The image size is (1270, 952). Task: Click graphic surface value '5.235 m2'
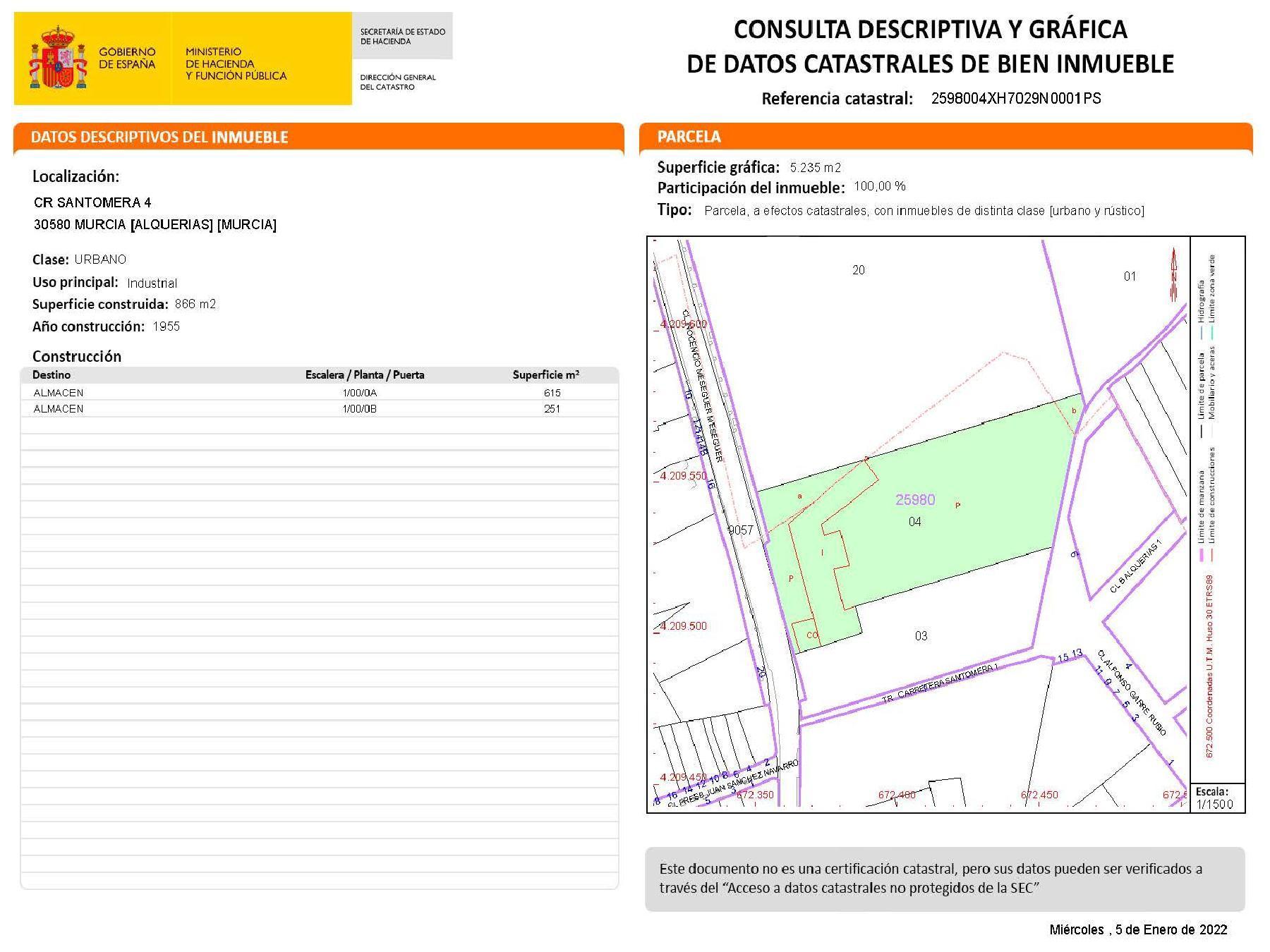[x=816, y=167]
